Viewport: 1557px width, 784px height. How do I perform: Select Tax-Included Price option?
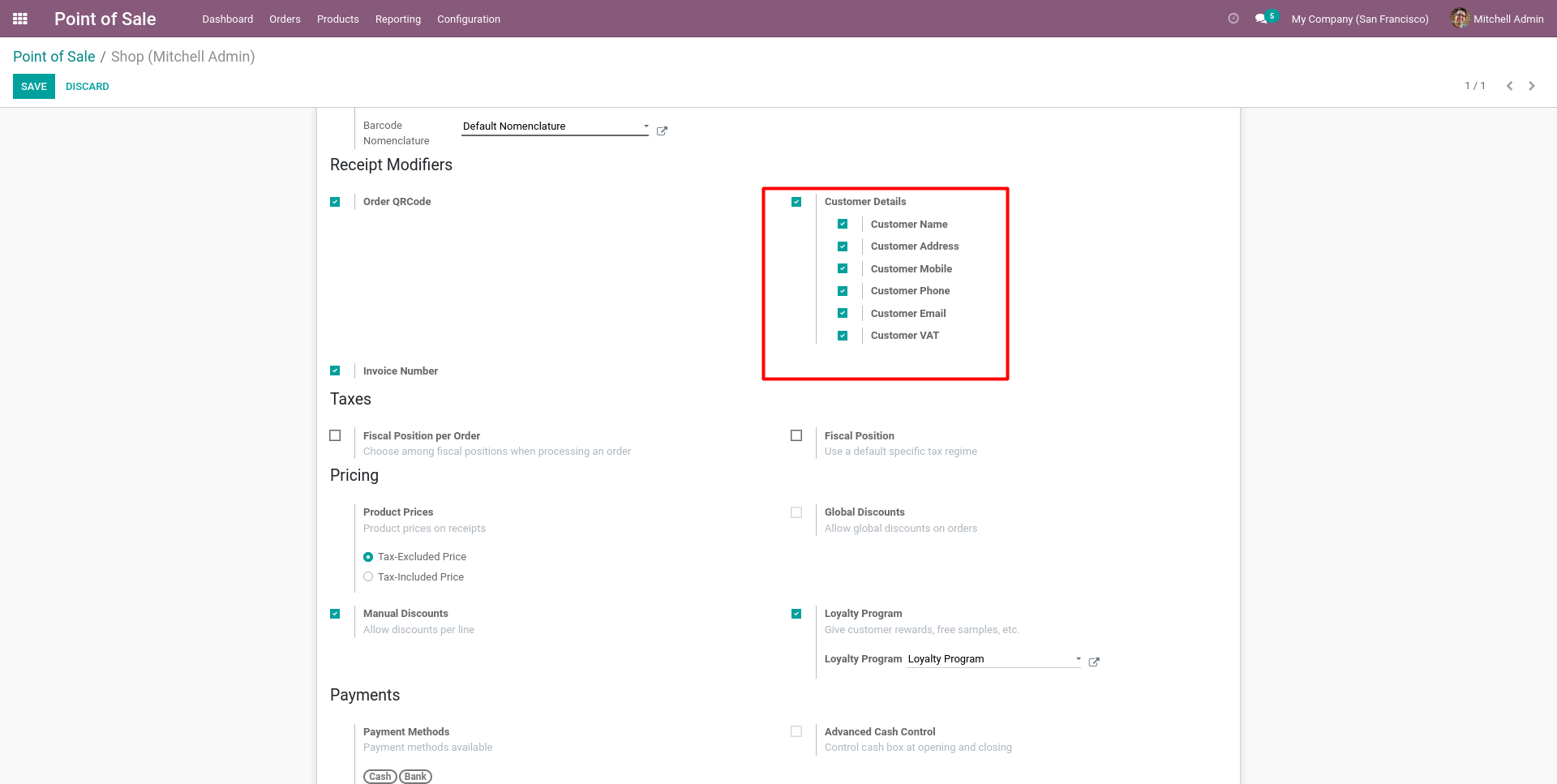[368, 577]
